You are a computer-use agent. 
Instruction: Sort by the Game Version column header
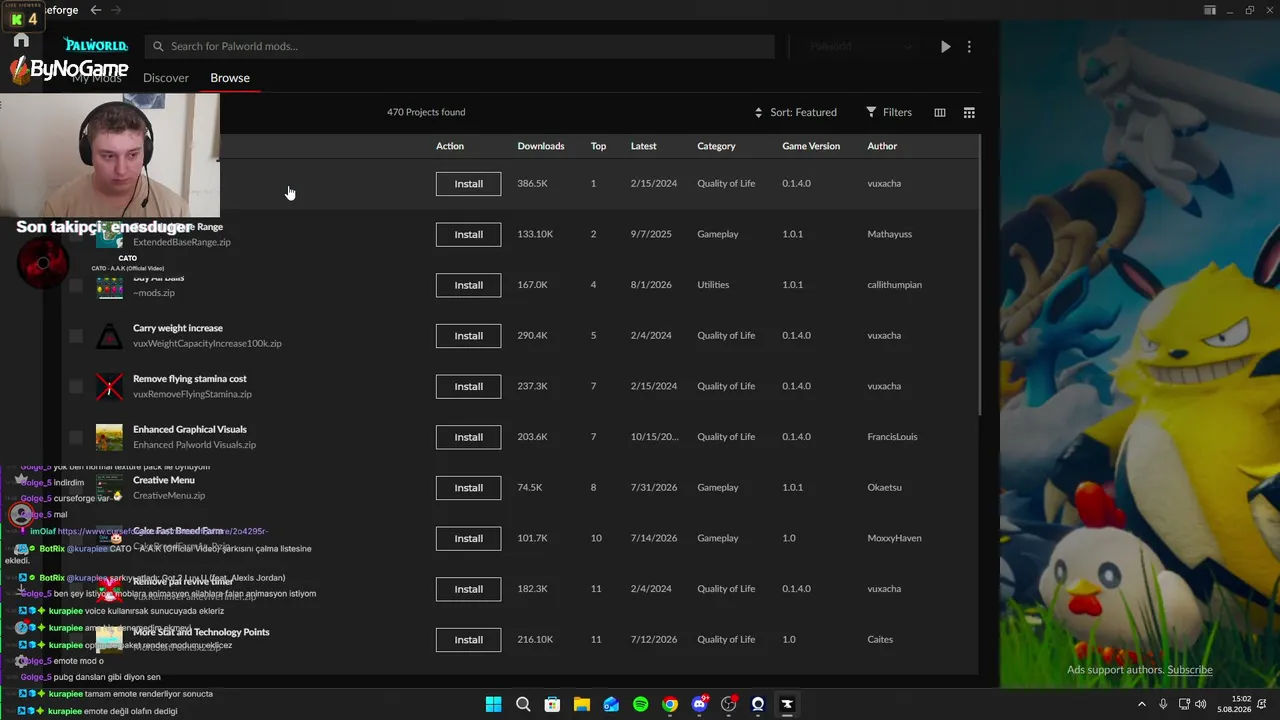tap(811, 146)
